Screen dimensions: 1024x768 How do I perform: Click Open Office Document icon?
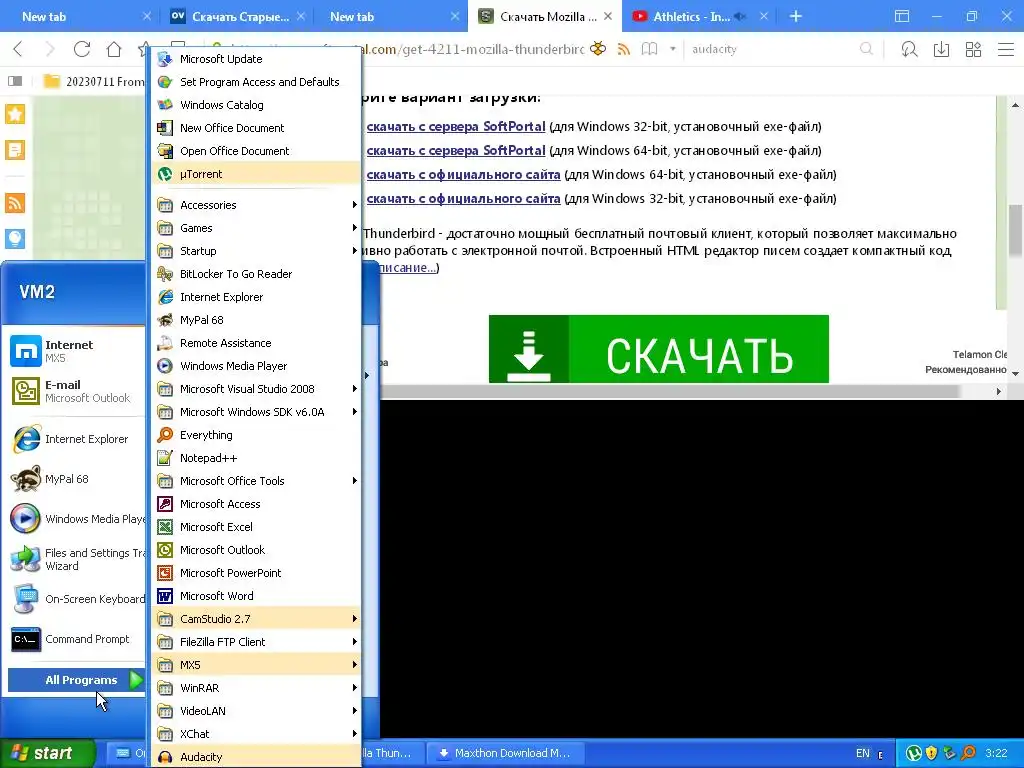[x=165, y=151]
